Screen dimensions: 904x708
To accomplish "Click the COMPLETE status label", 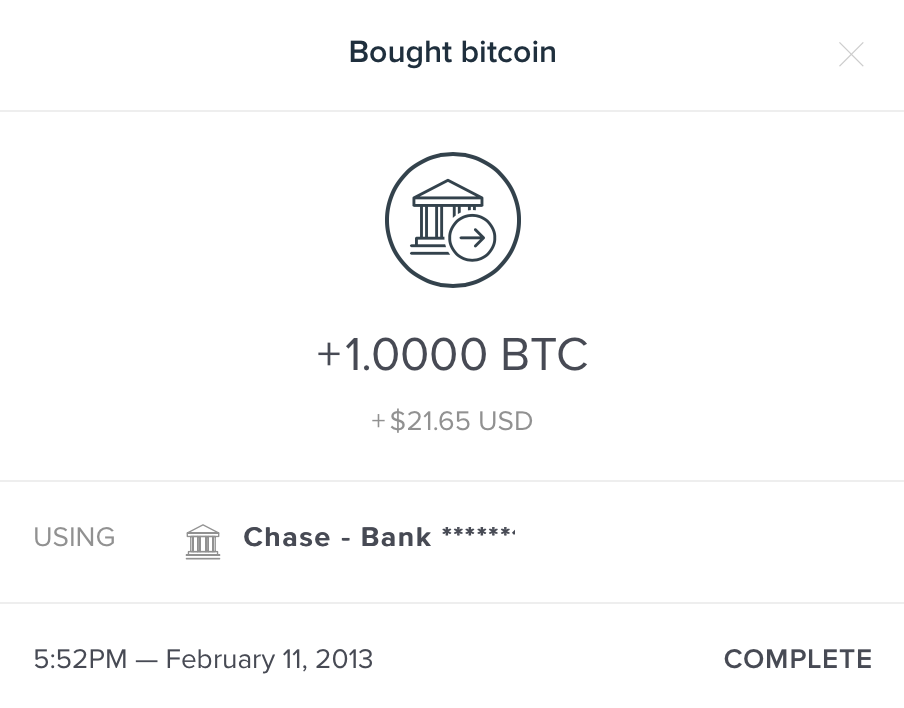I will (x=797, y=660).
